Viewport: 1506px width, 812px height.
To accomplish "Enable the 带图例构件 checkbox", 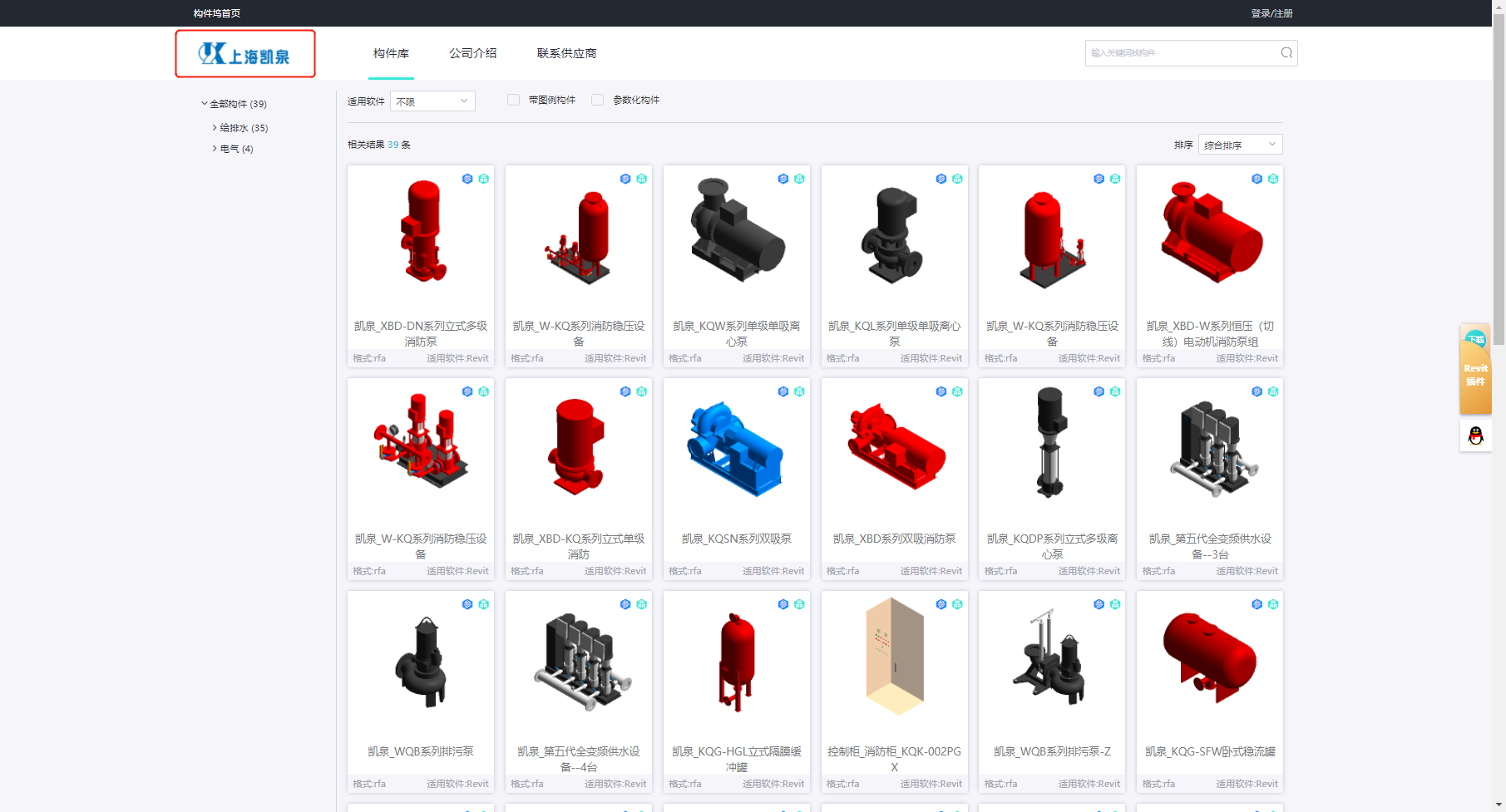I will [514, 100].
